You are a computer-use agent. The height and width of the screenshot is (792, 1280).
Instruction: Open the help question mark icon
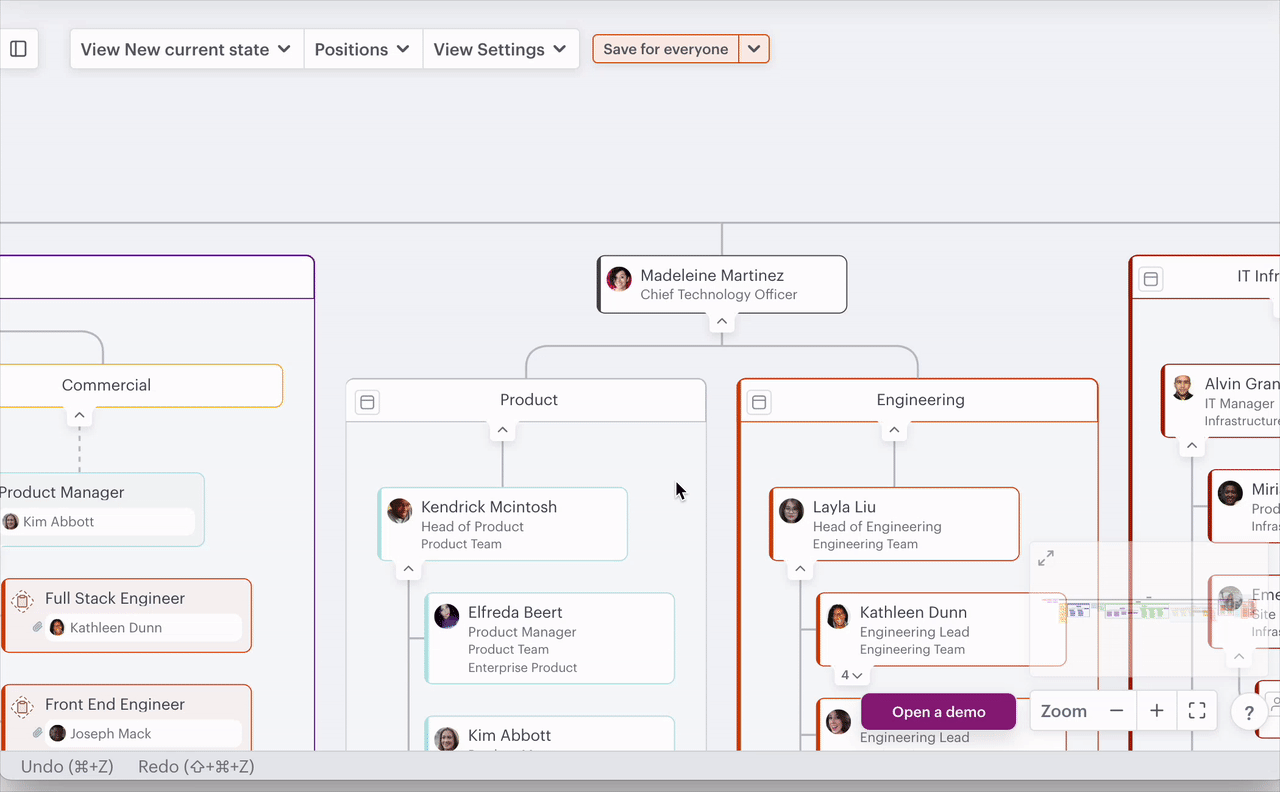(1249, 713)
